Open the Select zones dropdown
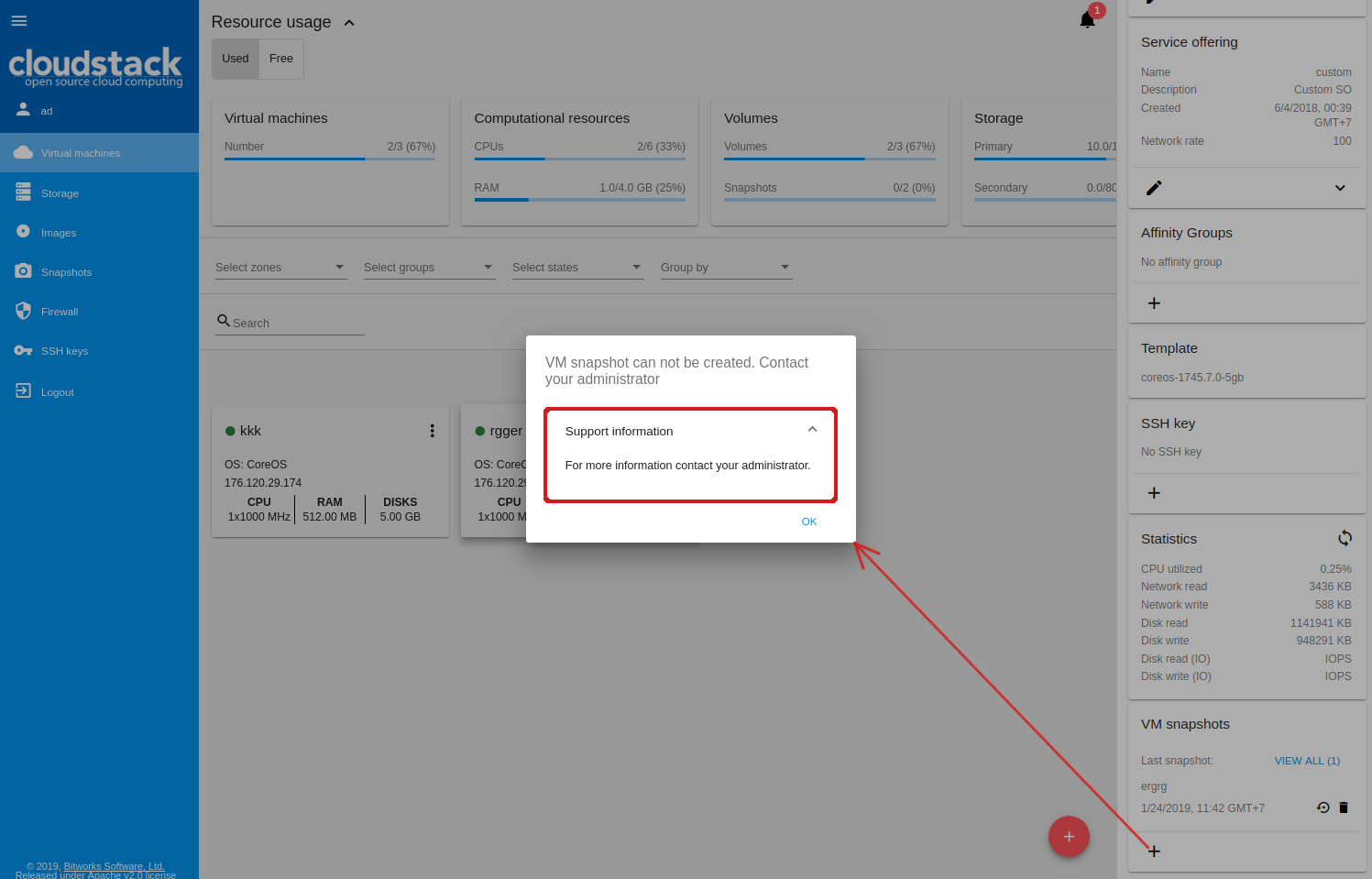This screenshot has height=879, width=1372. point(280,268)
